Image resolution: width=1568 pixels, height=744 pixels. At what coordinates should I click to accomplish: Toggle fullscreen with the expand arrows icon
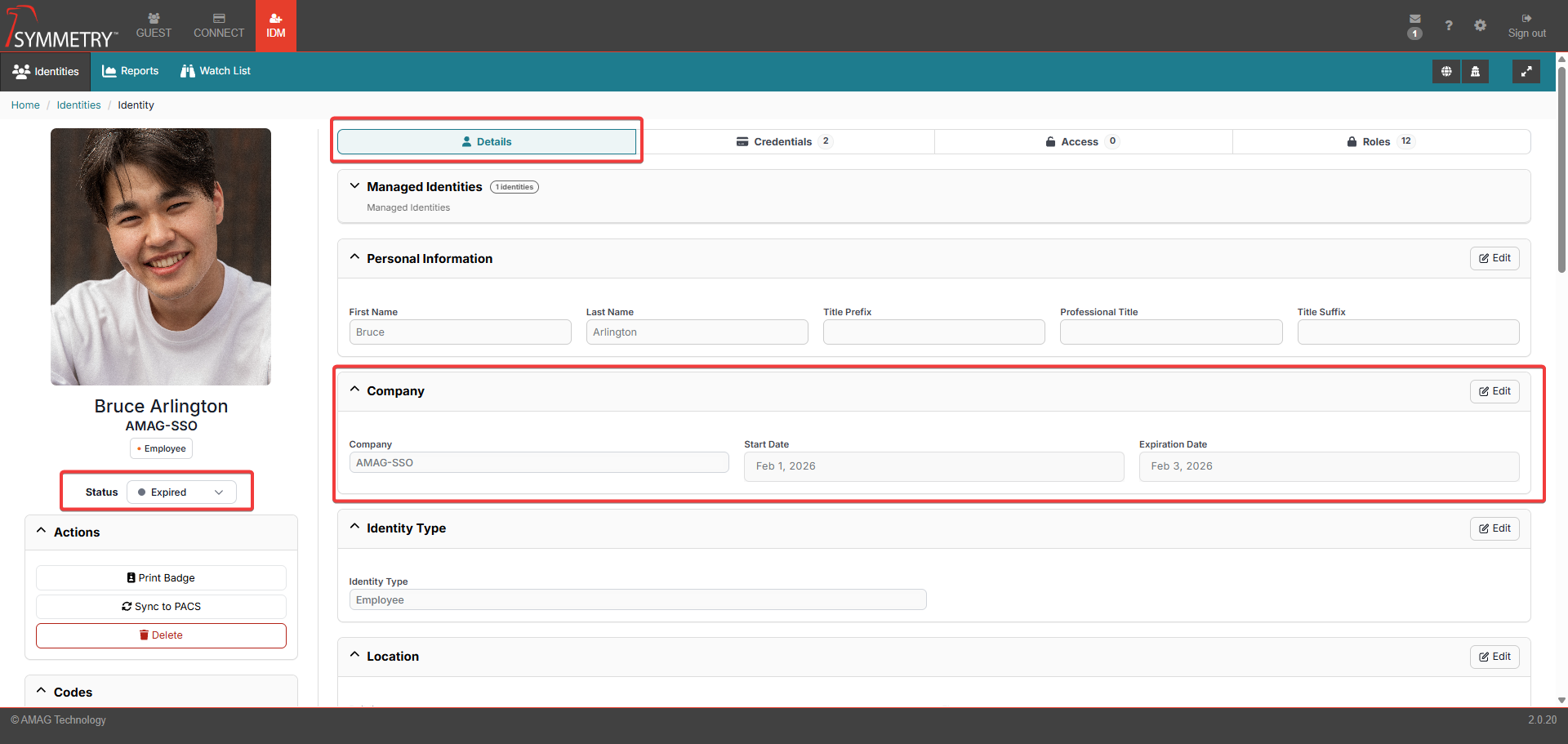(1526, 72)
